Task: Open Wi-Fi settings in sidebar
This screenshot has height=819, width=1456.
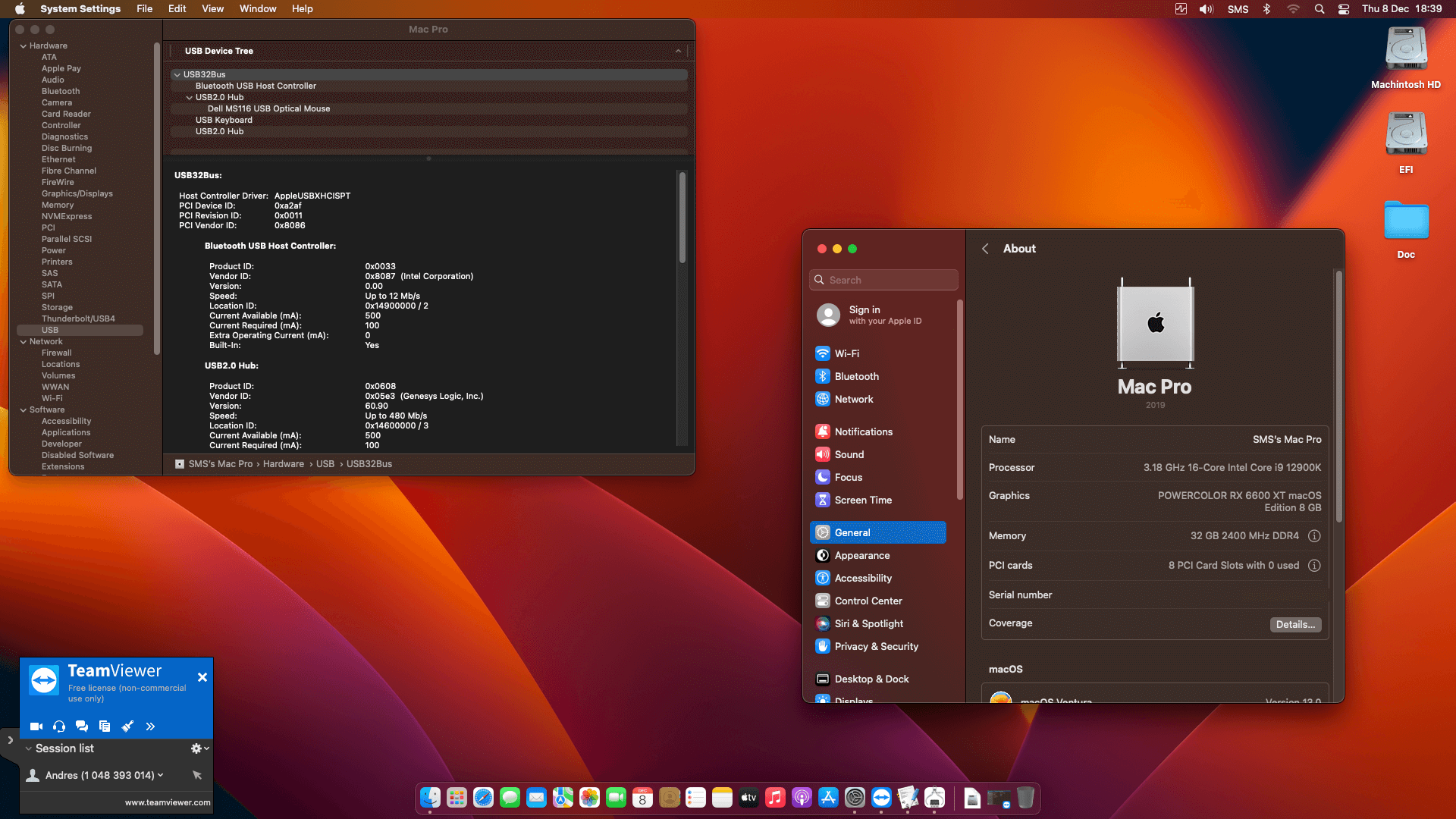Action: [x=878, y=354]
